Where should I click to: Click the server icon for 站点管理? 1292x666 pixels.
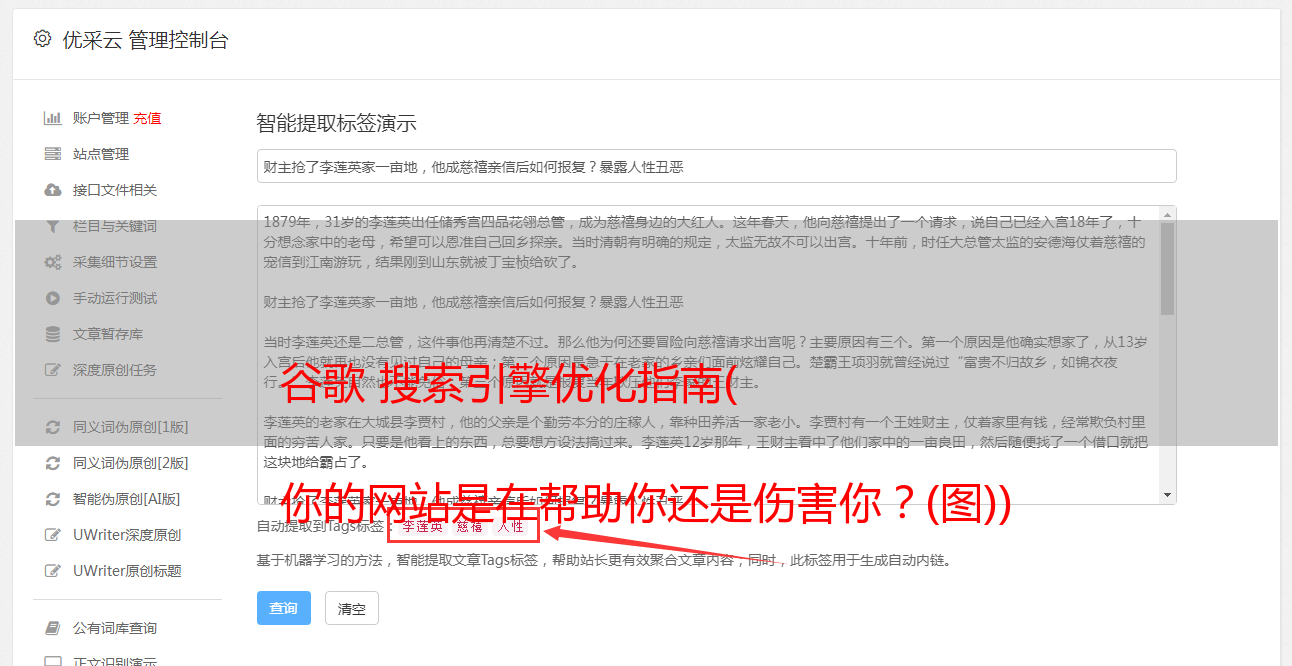53,154
